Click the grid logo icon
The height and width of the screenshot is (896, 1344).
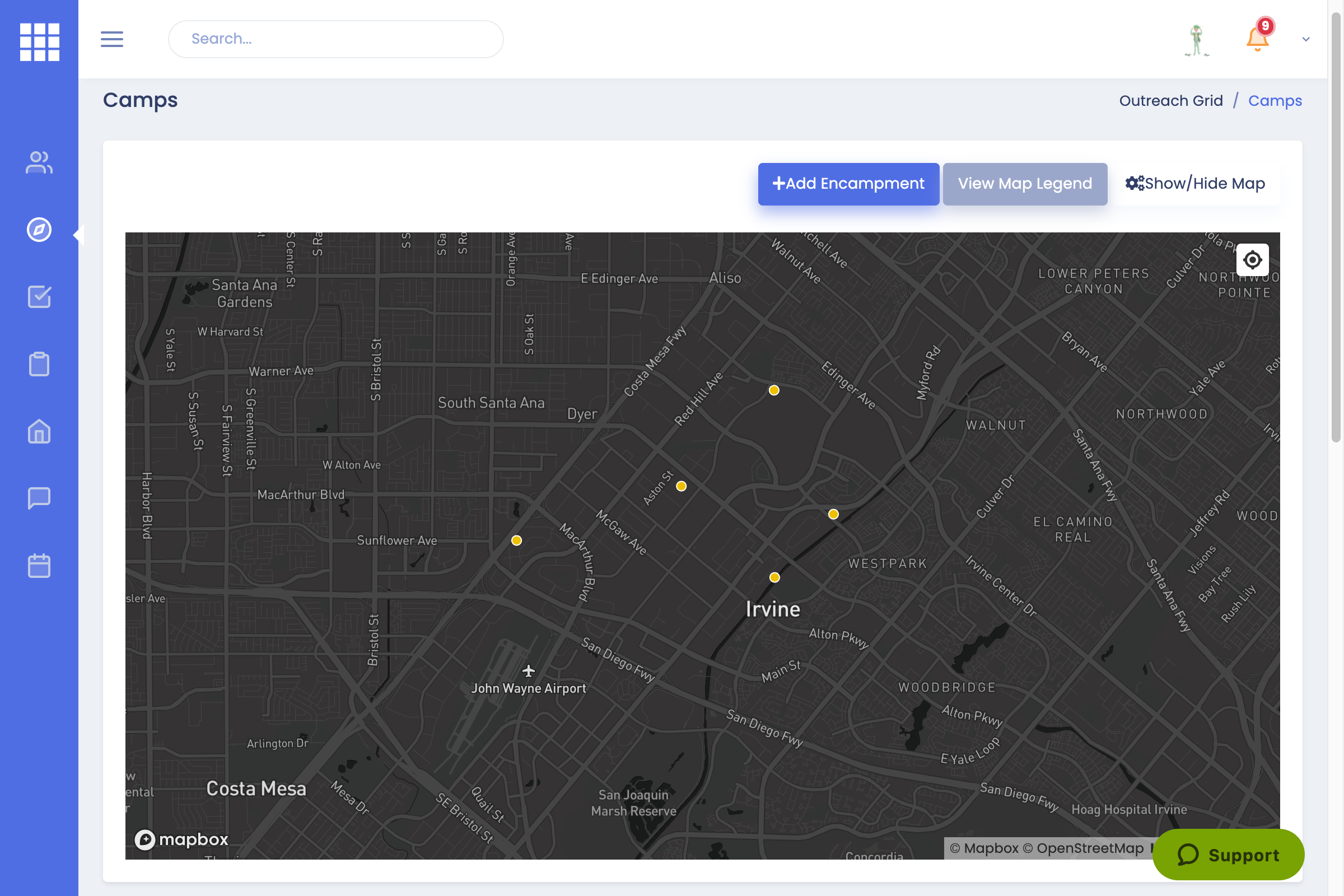(x=39, y=41)
